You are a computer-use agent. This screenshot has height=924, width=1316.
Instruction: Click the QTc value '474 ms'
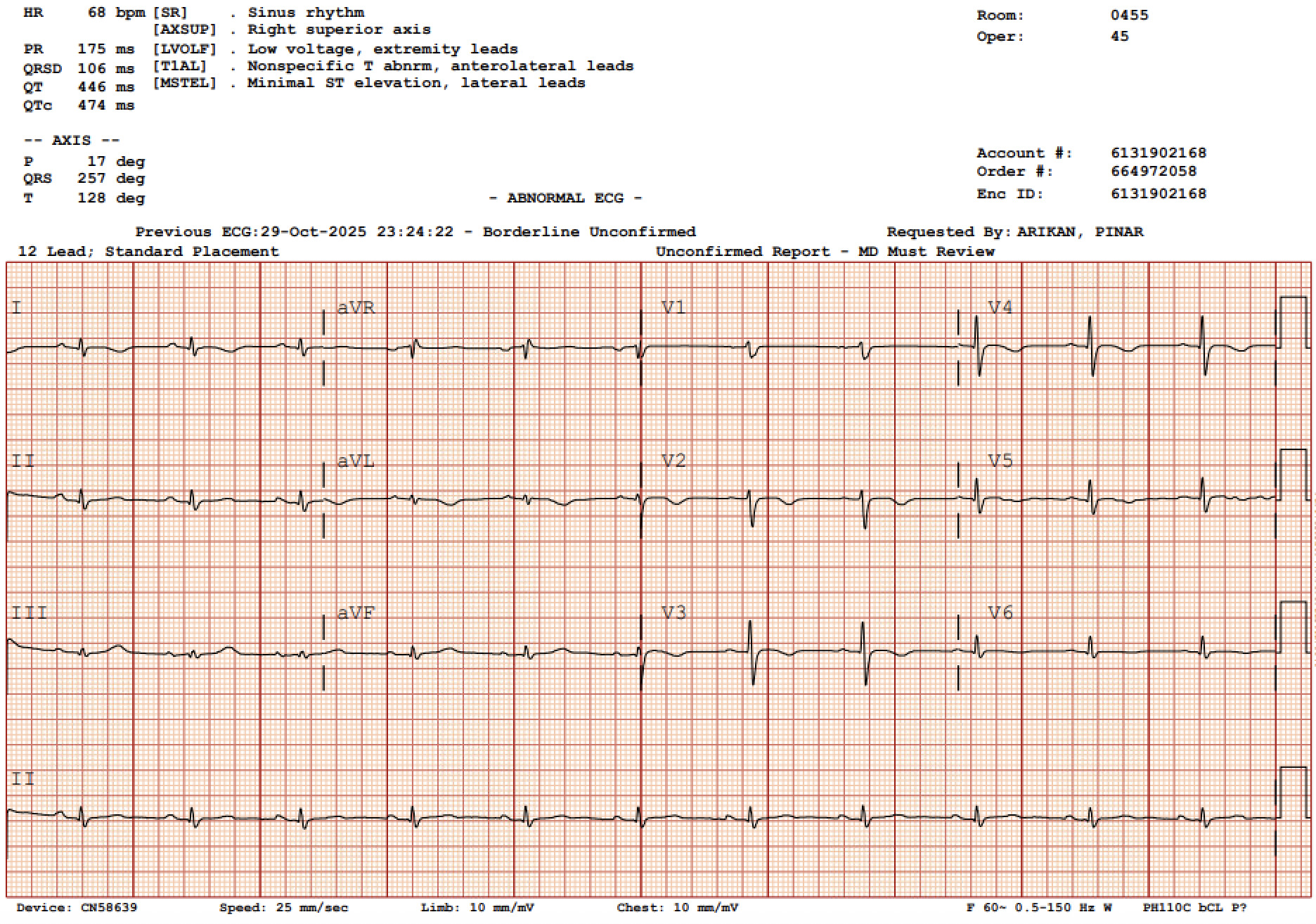(x=105, y=105)
